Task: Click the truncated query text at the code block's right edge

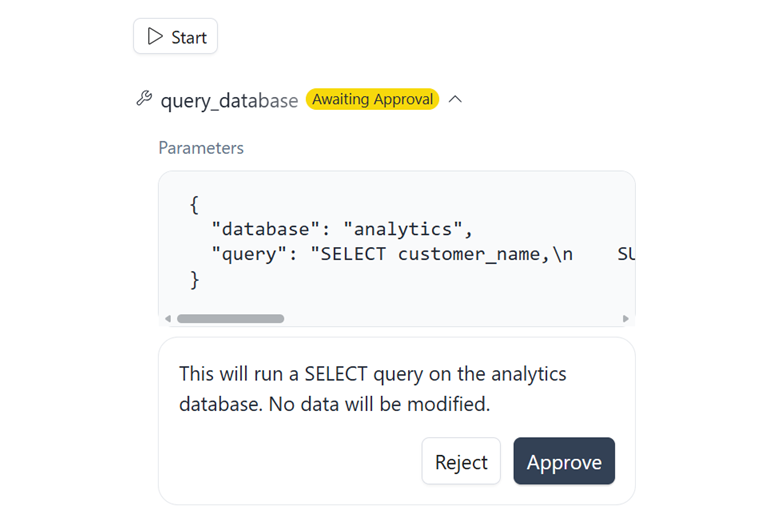Action: click(x=626, y=254)
